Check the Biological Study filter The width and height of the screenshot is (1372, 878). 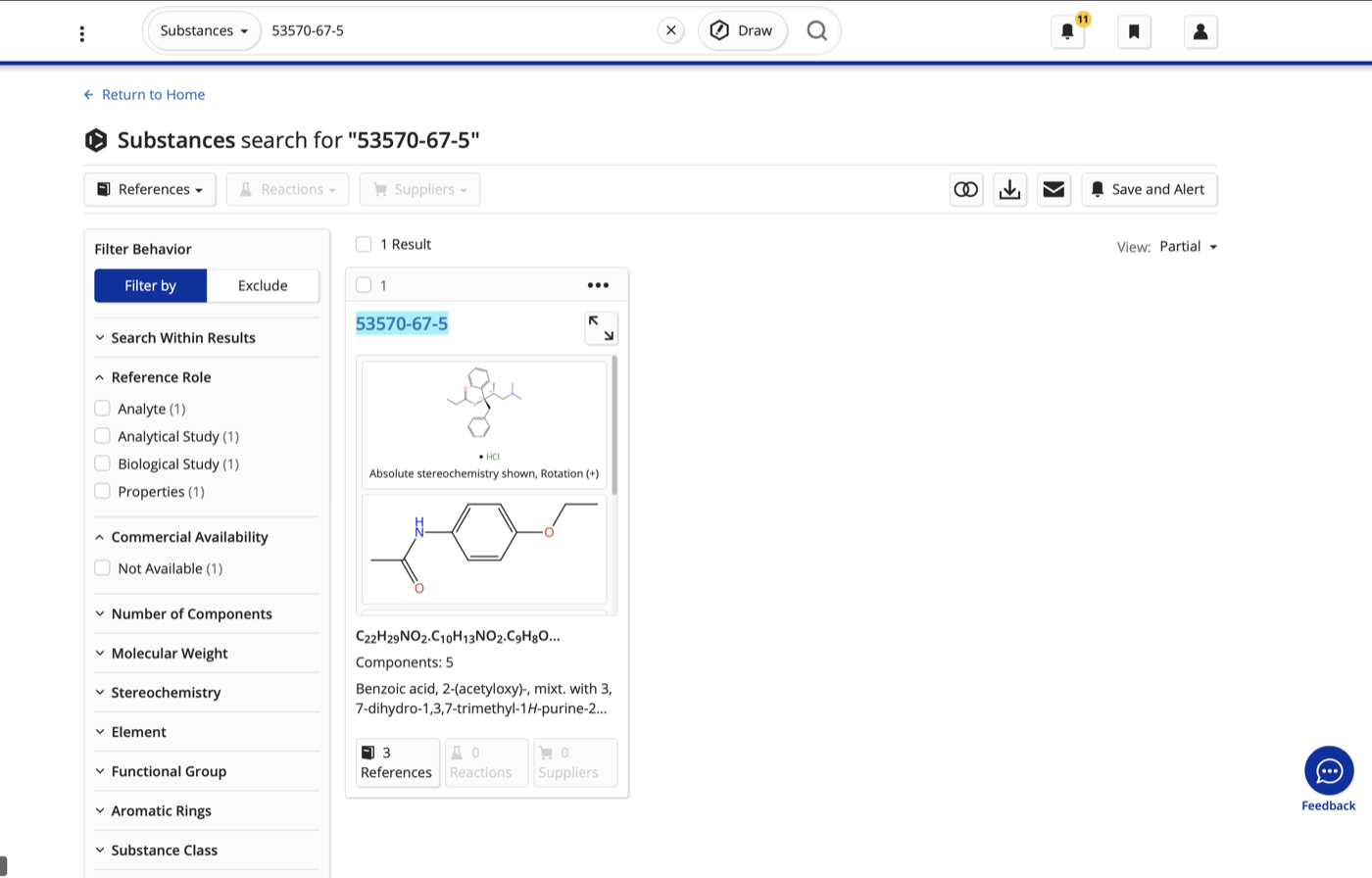102,463
